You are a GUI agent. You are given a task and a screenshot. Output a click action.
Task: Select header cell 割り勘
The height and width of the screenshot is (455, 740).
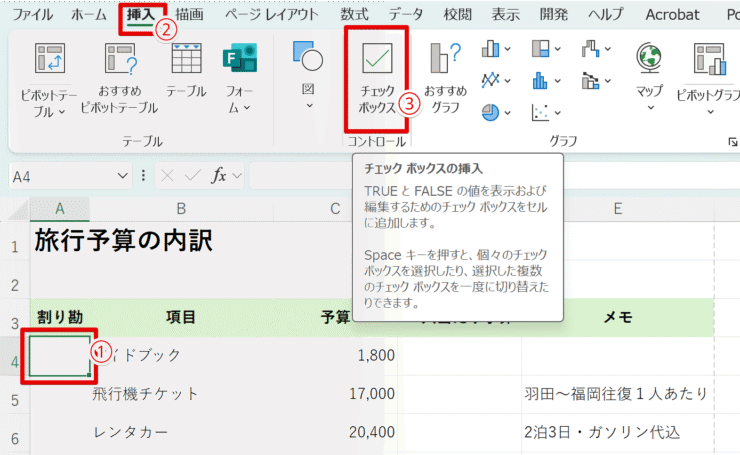tap(60, 317)
